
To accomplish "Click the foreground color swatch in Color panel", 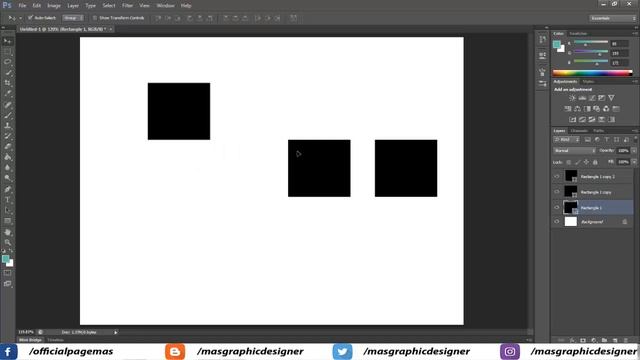I will click(557, 44).
